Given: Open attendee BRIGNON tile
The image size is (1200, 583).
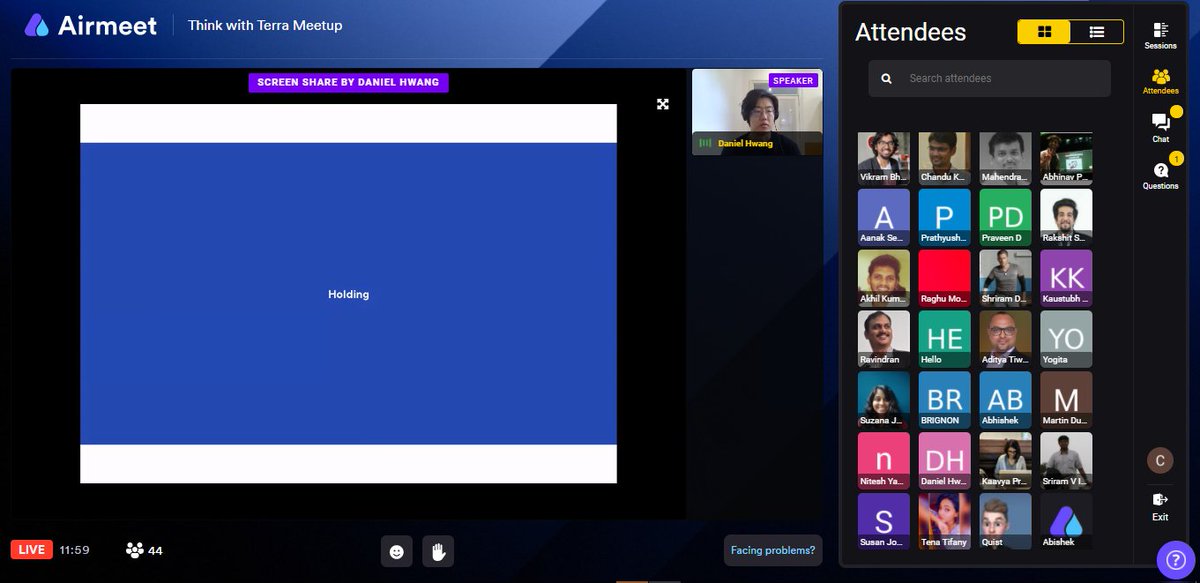Looking at the screenshot, I should 945,399.
